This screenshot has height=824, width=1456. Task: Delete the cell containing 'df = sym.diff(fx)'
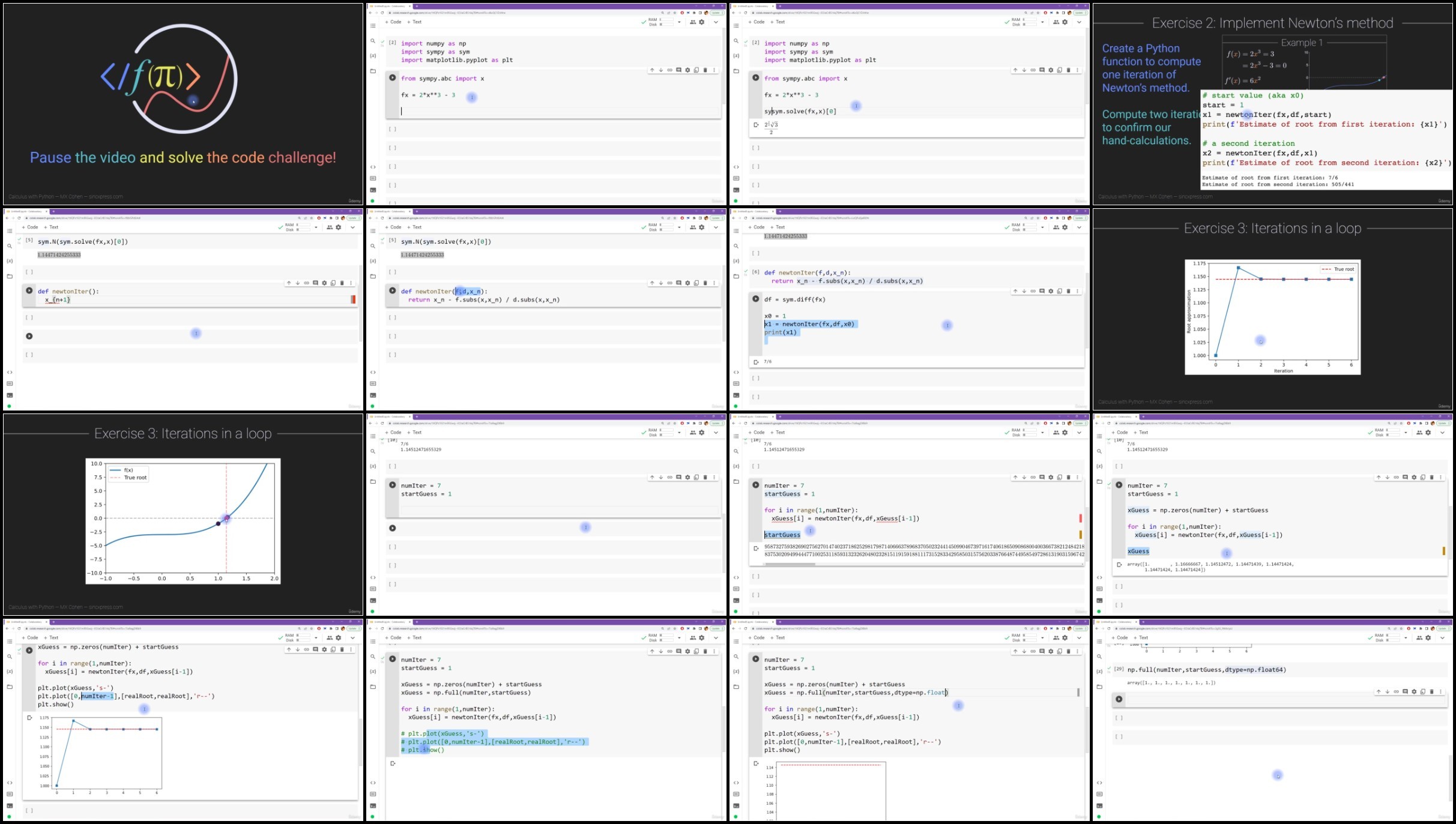(x=1068, y=291)
